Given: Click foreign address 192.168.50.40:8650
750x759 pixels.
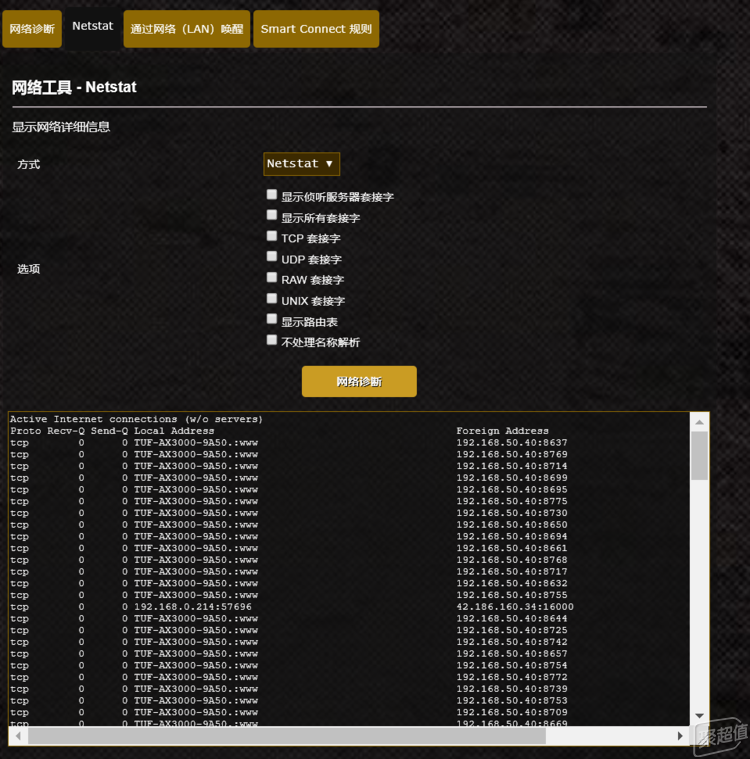Looking at the screenshot, I should [512, 525].
